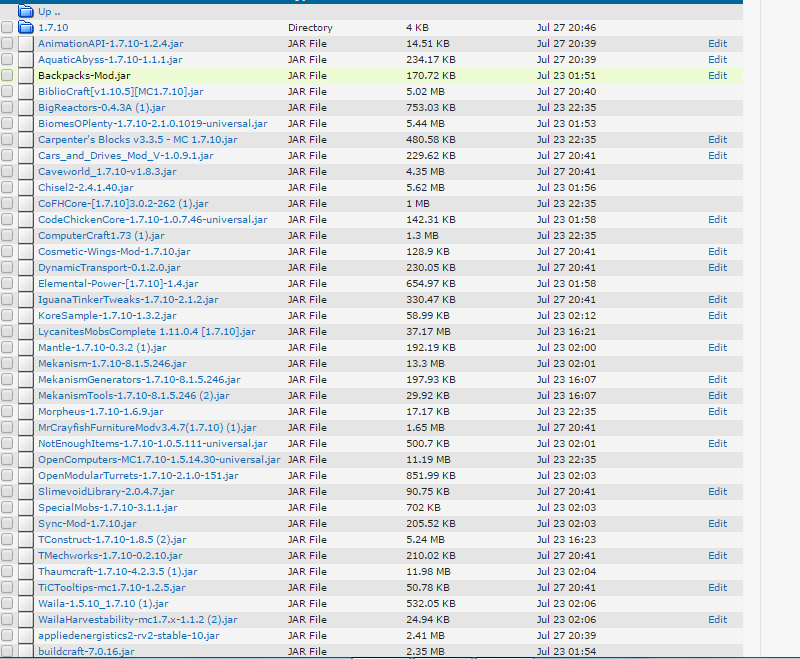Tick checkbox for BigReactors-0.4.3A (1).jar

tap(7, 108)
